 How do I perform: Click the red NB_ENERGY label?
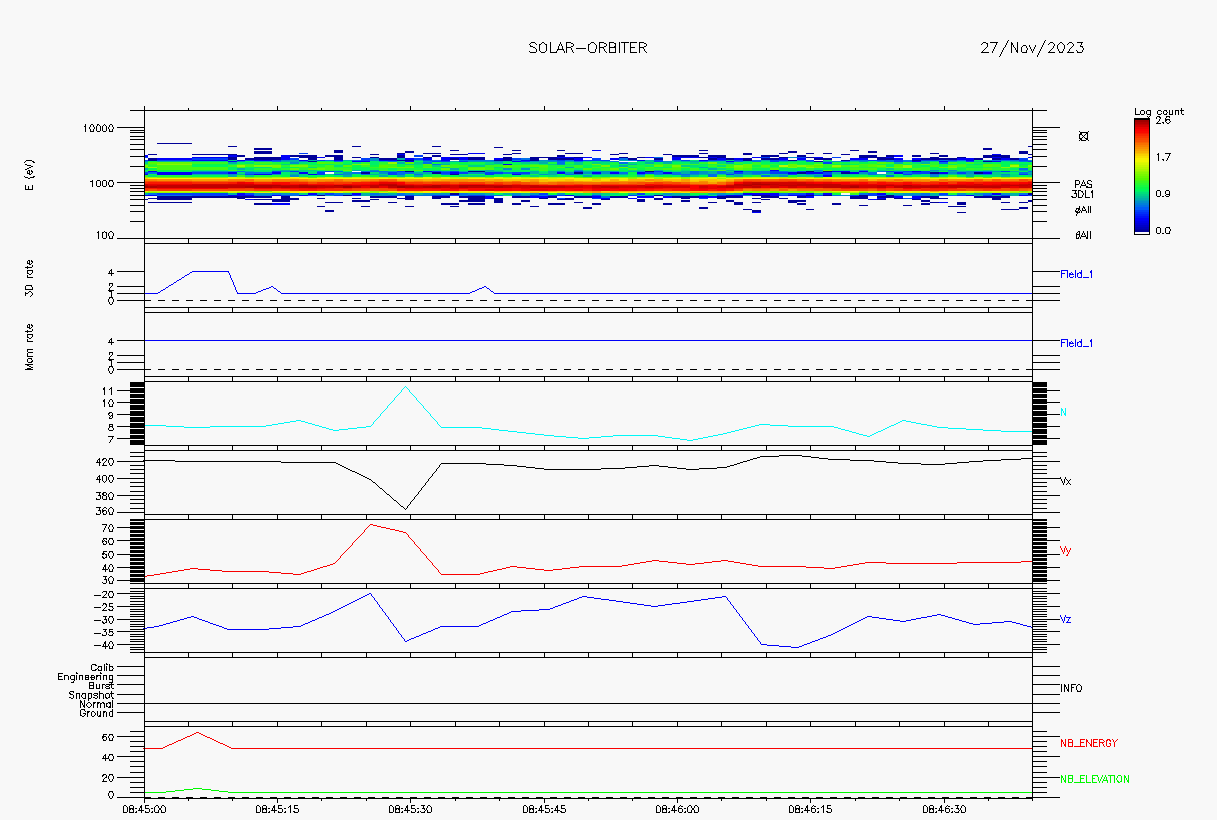click(1089, 743)
